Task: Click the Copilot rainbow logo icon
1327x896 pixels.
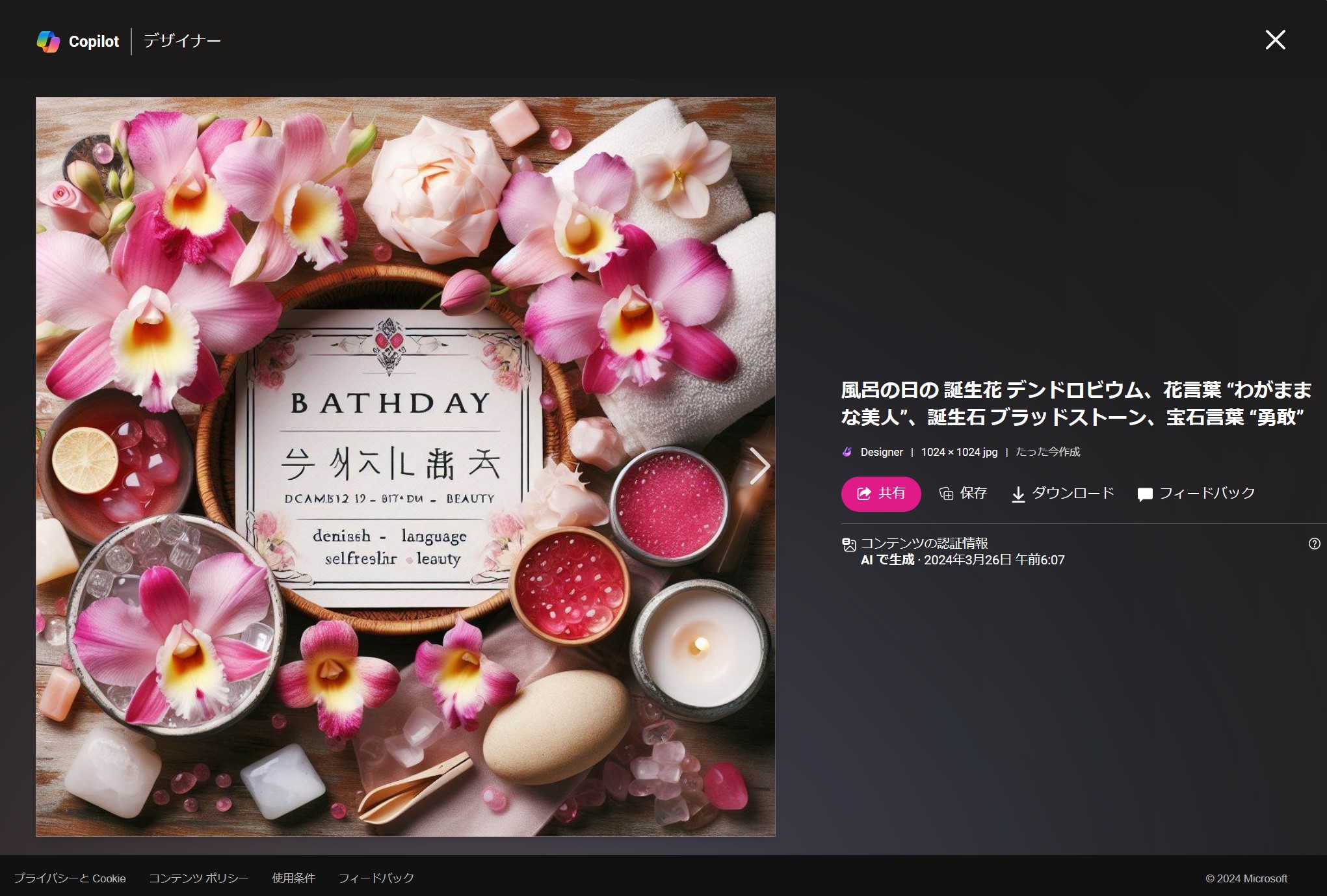Action: click(48, 42)
